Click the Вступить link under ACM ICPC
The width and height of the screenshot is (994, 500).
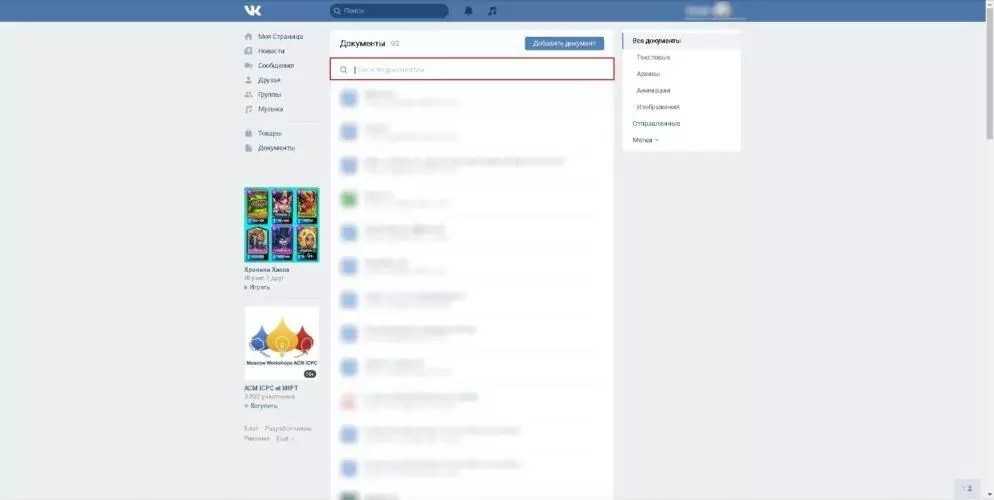point(264,406)
